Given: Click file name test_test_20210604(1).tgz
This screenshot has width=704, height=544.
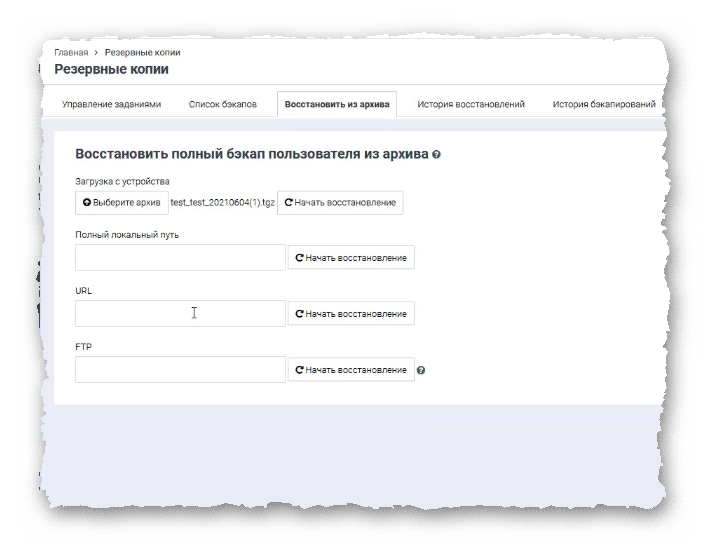Looking at the screenshot, I should pyautogui.click(x=222, y=202).
